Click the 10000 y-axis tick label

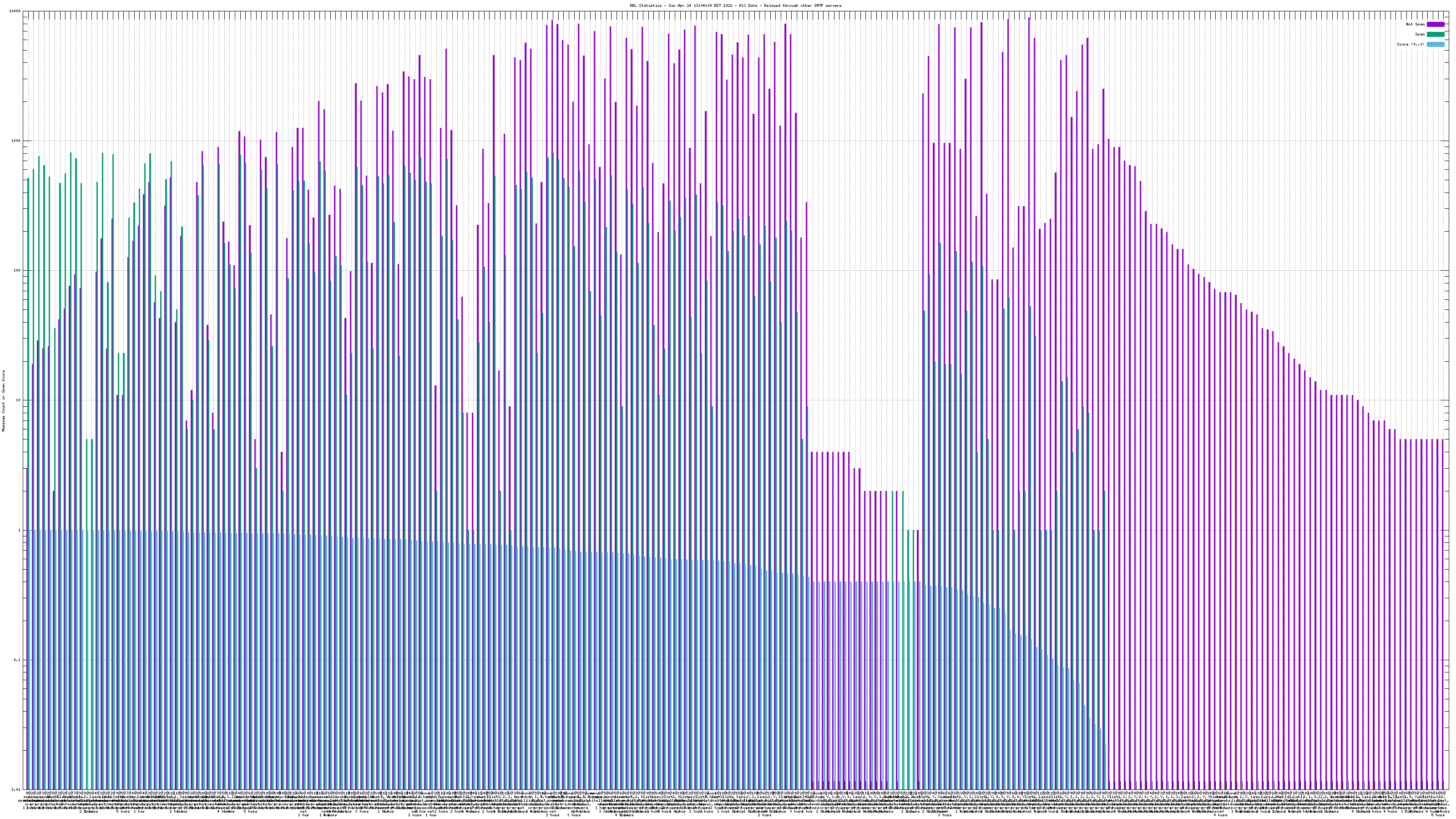click(x=15, y=11)
